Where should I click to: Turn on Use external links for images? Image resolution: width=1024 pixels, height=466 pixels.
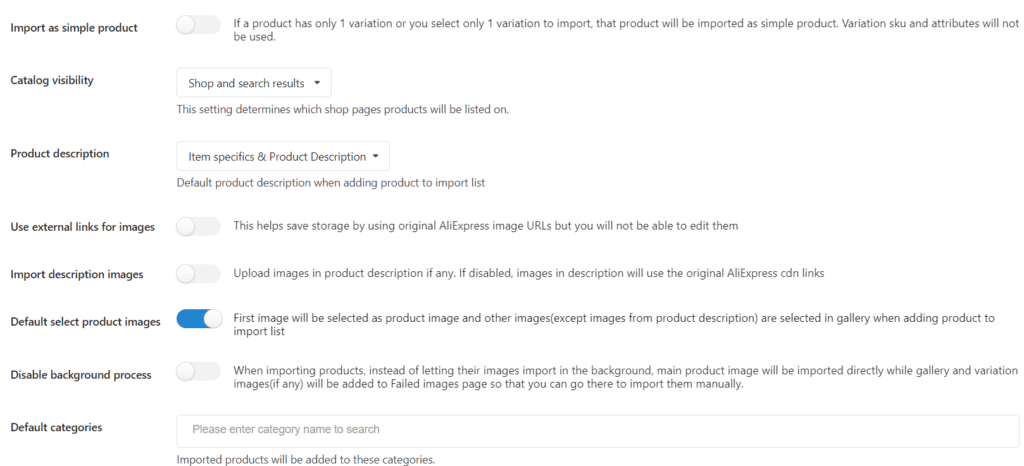coord(198,227)
